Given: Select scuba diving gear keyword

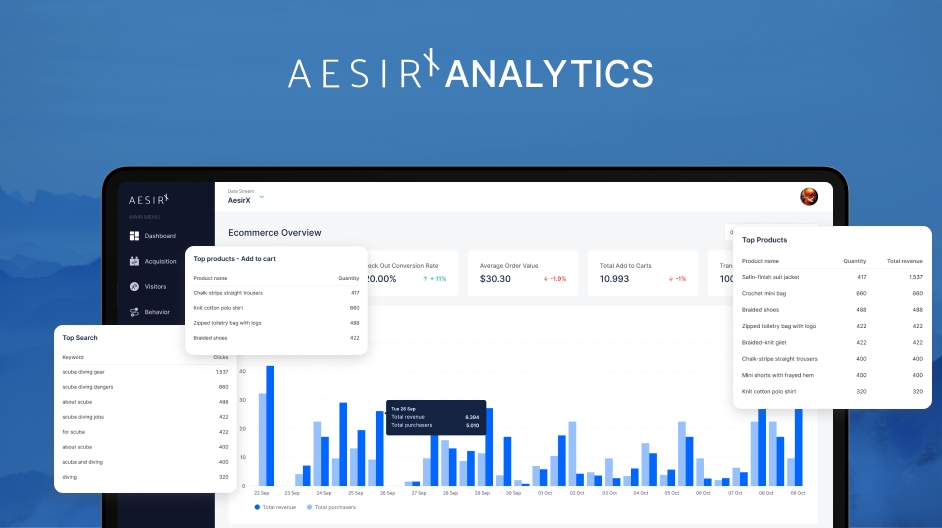Looking at the screenshot, I should pyautogui.click(x=84, y=372).
